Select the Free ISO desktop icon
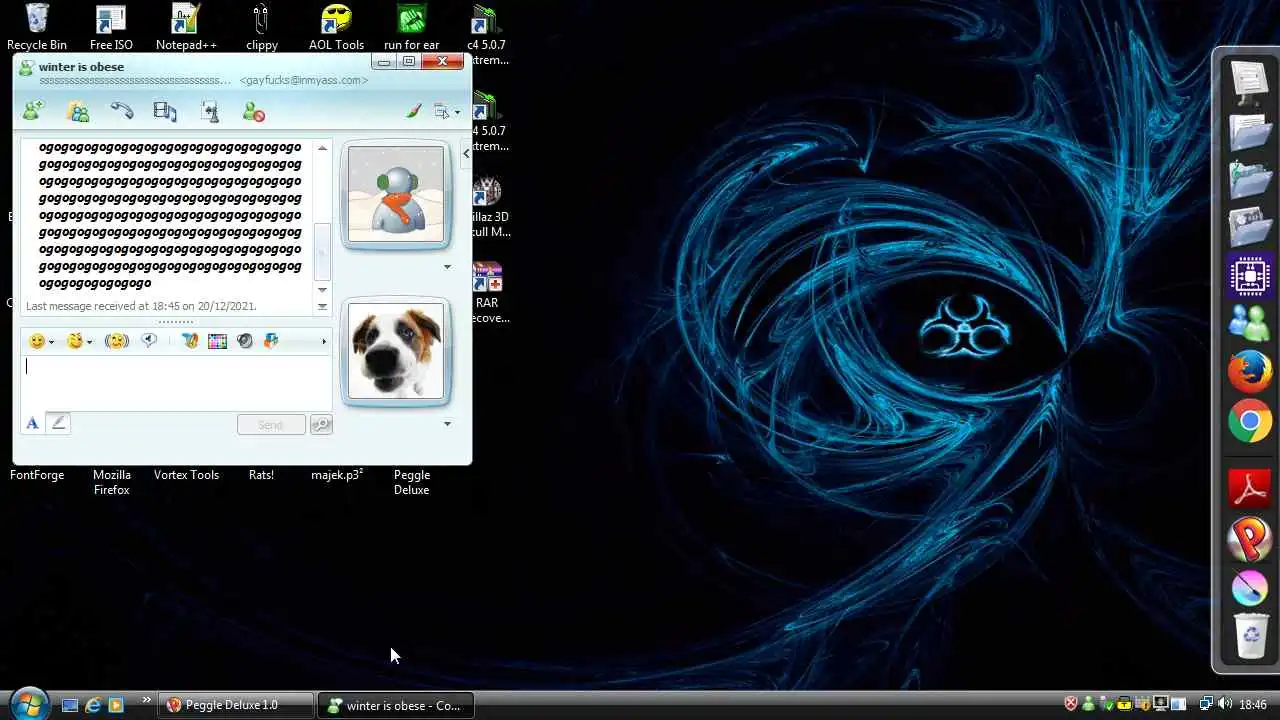The height and width of the screenshot is (720, 1280). (x=111, y=27)
